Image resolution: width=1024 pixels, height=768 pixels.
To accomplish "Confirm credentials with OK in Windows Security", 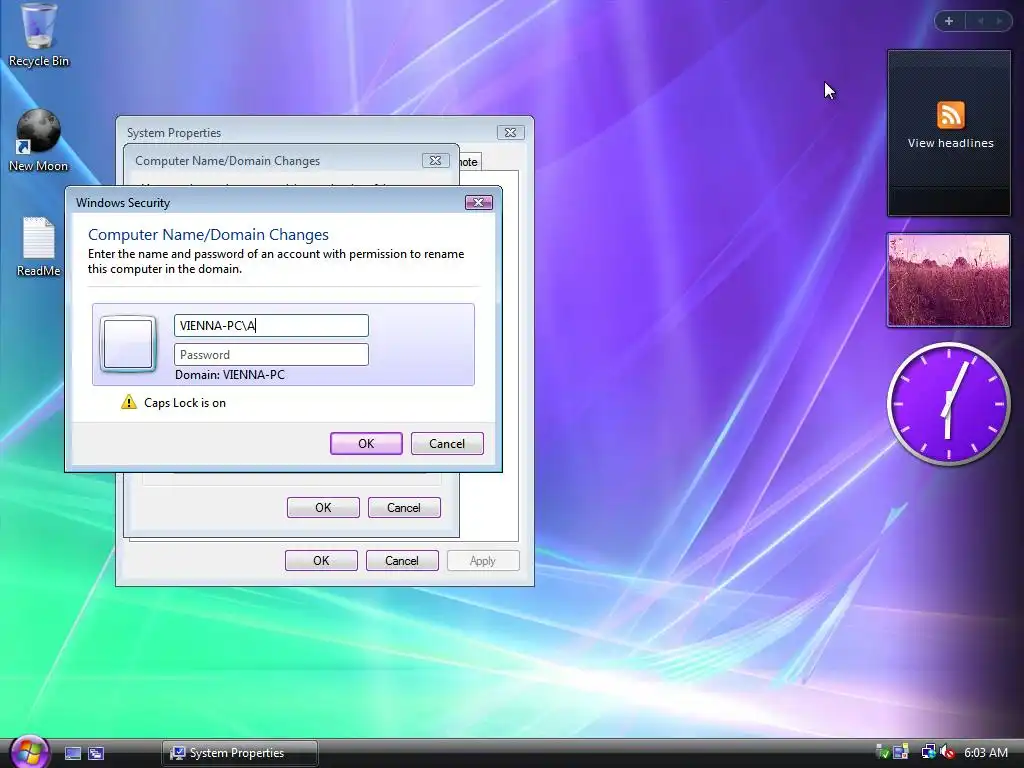I will coord(366,443).
